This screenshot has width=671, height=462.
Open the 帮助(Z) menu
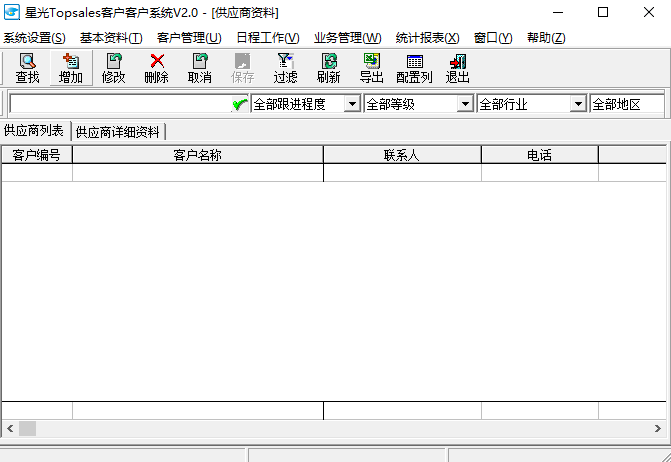[x=546, y=38]
